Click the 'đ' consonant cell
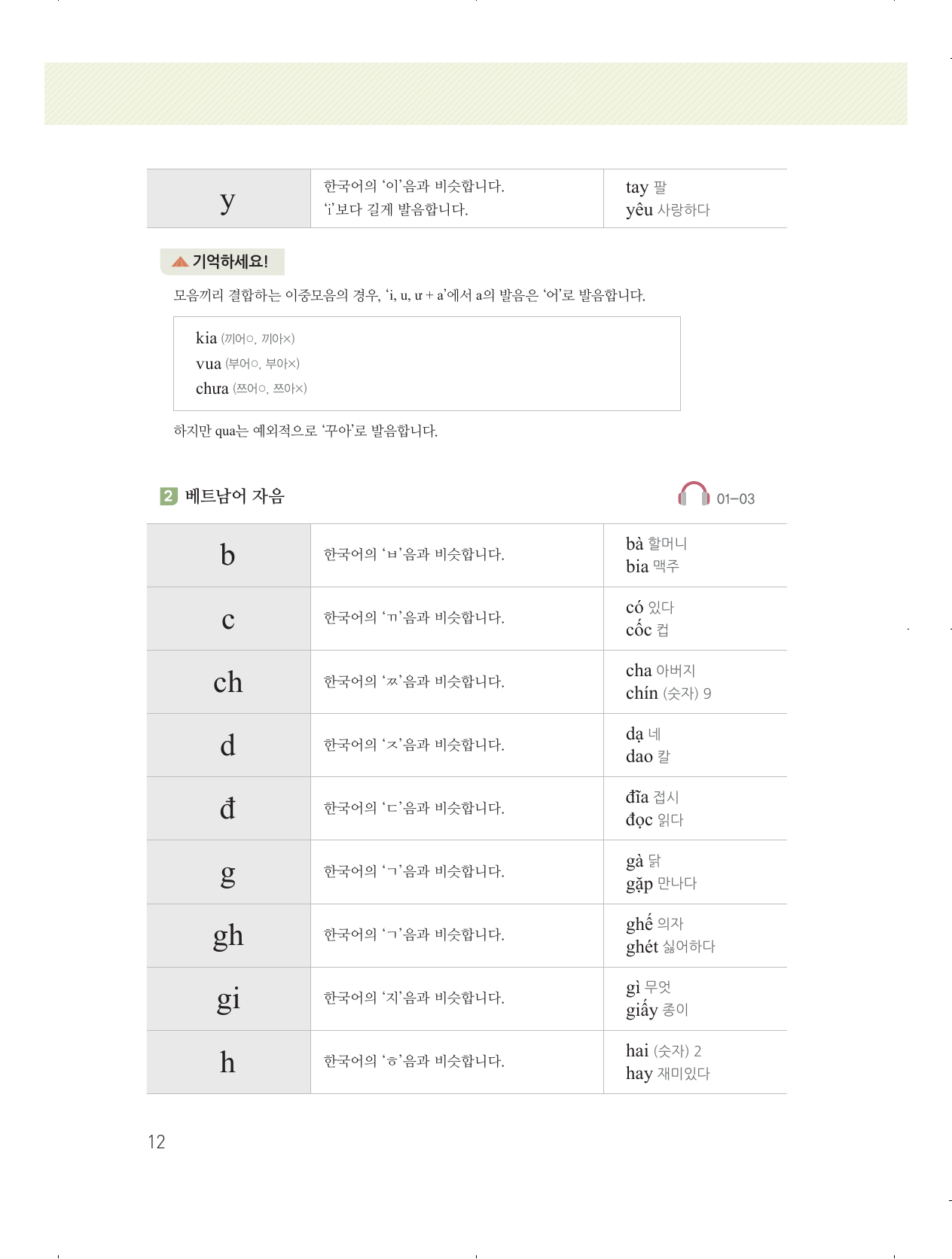 [x=228, y=809]
